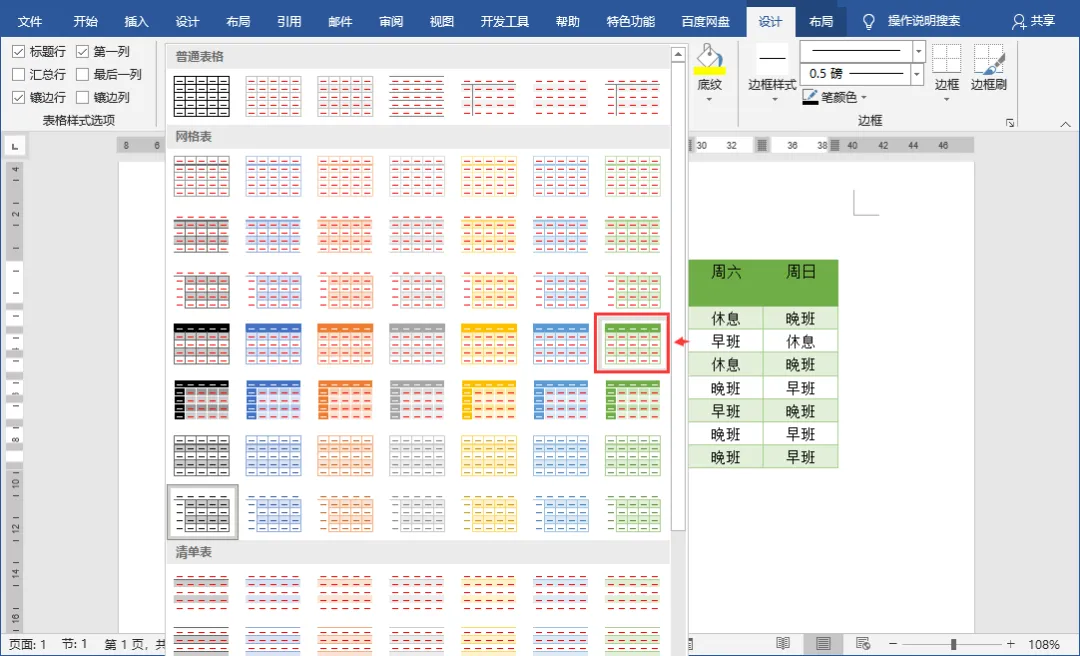
Task: Toggle the 镶边行 checkbox
Action: coord(19,97)
